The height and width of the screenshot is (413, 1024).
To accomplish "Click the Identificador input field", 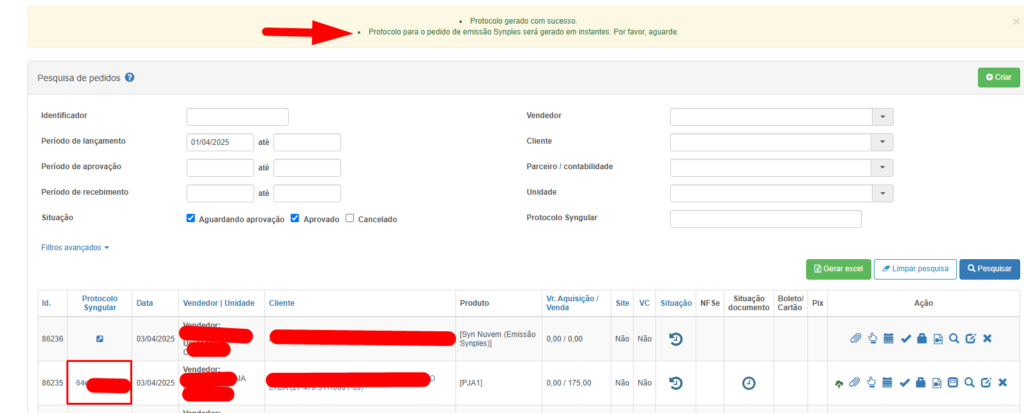I will click(237, 117).
